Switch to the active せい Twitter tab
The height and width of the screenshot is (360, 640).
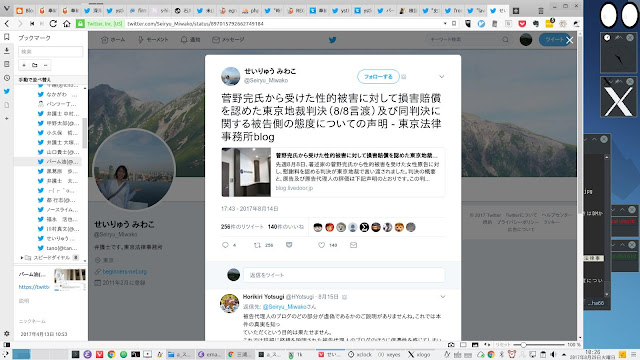click(498, 11)
